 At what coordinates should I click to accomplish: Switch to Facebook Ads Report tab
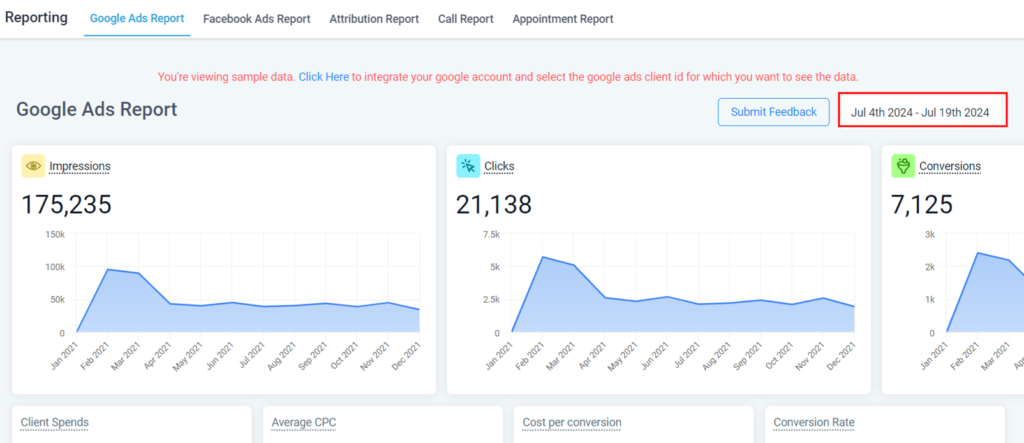click(256, 19)
